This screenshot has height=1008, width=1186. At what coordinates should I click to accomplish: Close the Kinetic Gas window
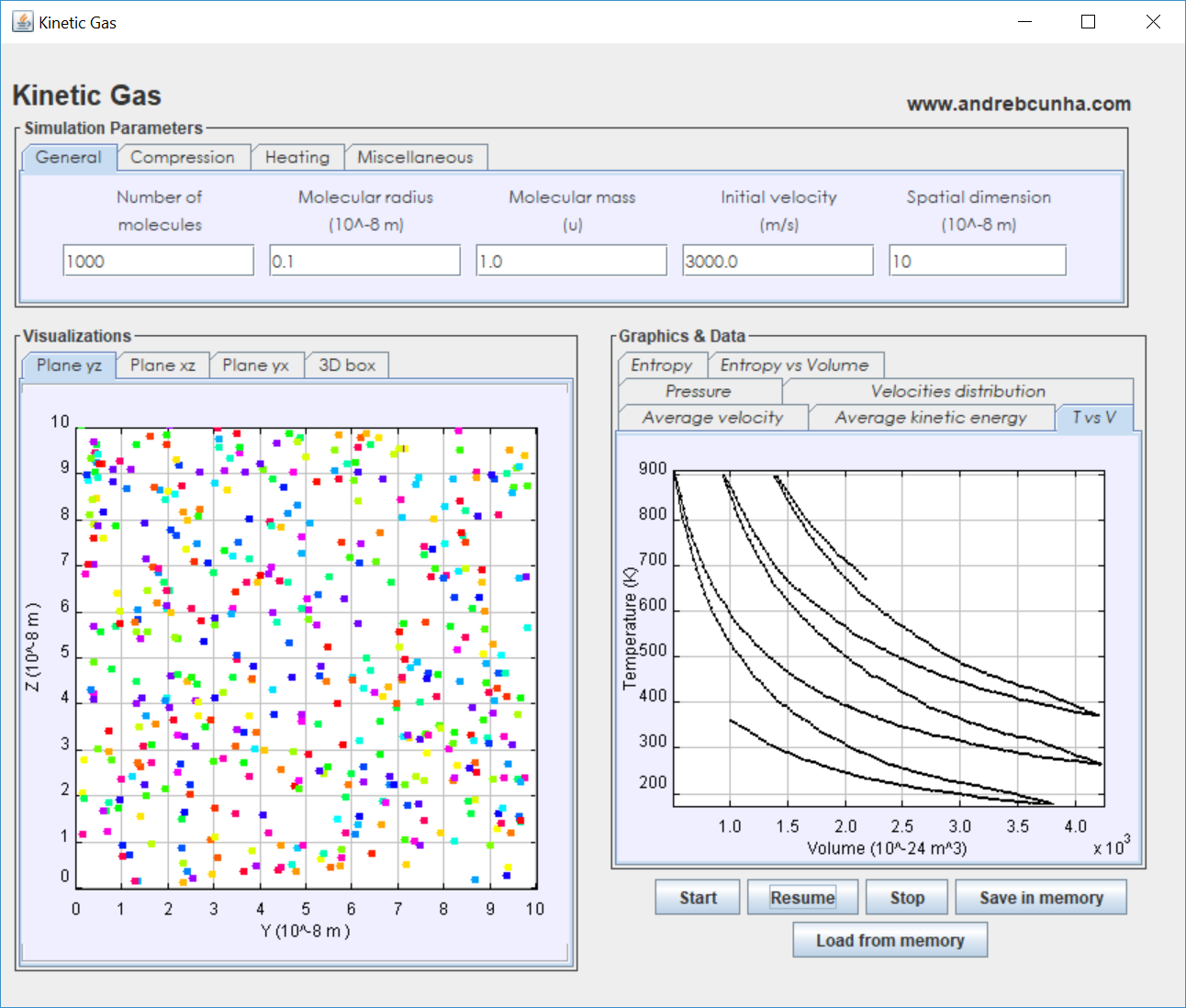pyautogui.click(x=1153, y=22)
